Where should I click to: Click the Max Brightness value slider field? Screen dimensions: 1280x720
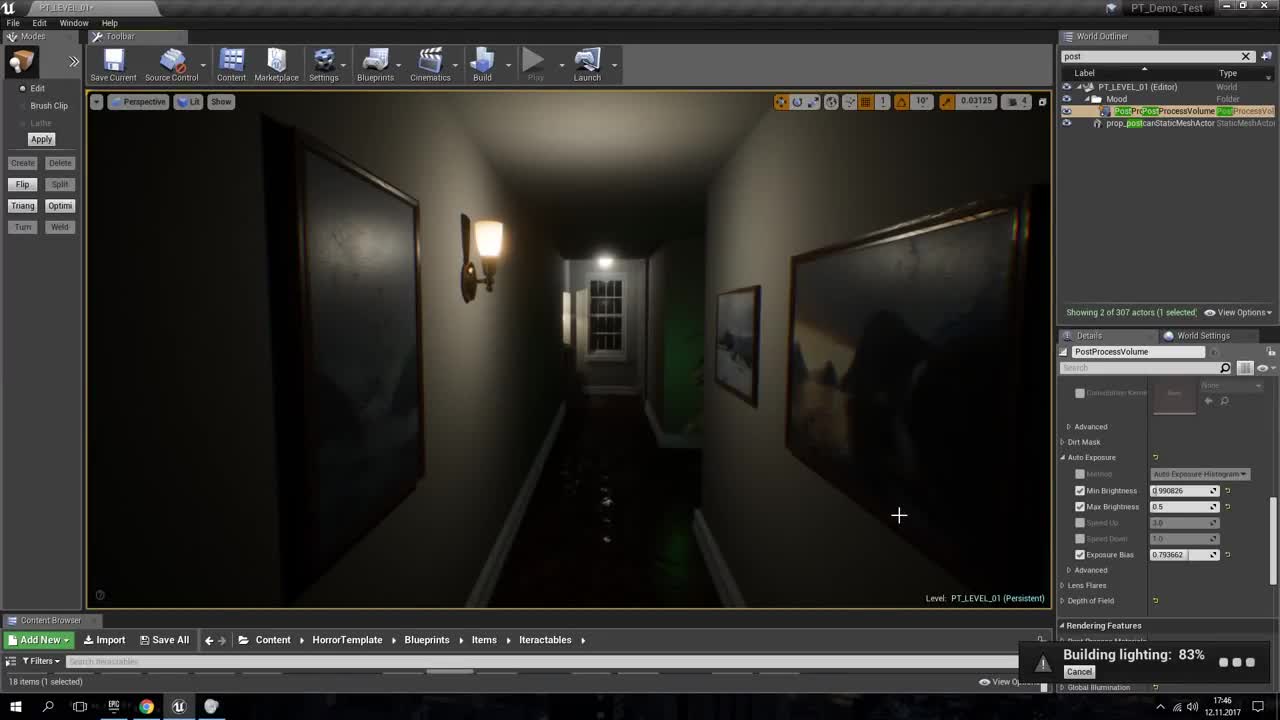(x=1184, y=507)
